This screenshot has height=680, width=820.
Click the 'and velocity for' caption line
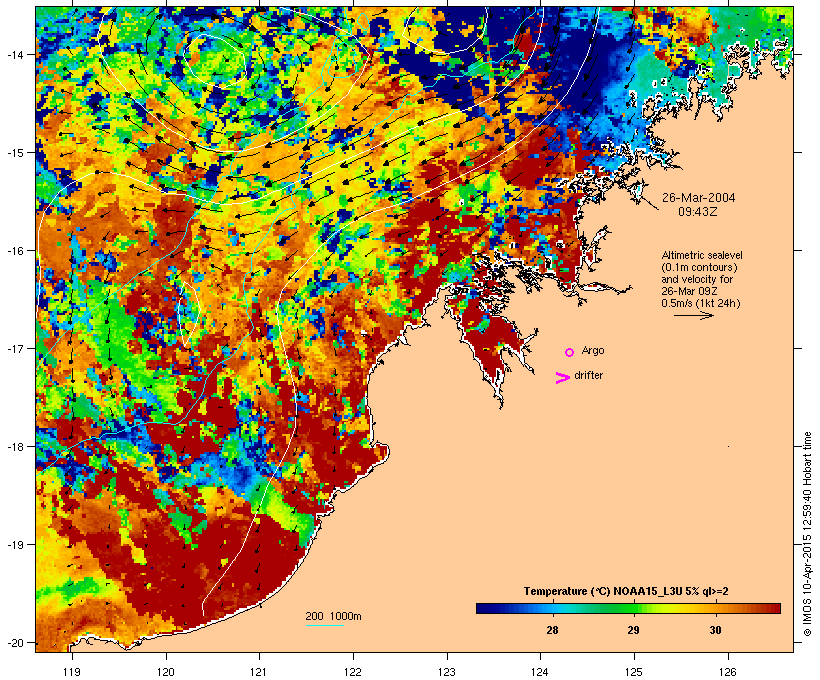click(x=697, y=279)
